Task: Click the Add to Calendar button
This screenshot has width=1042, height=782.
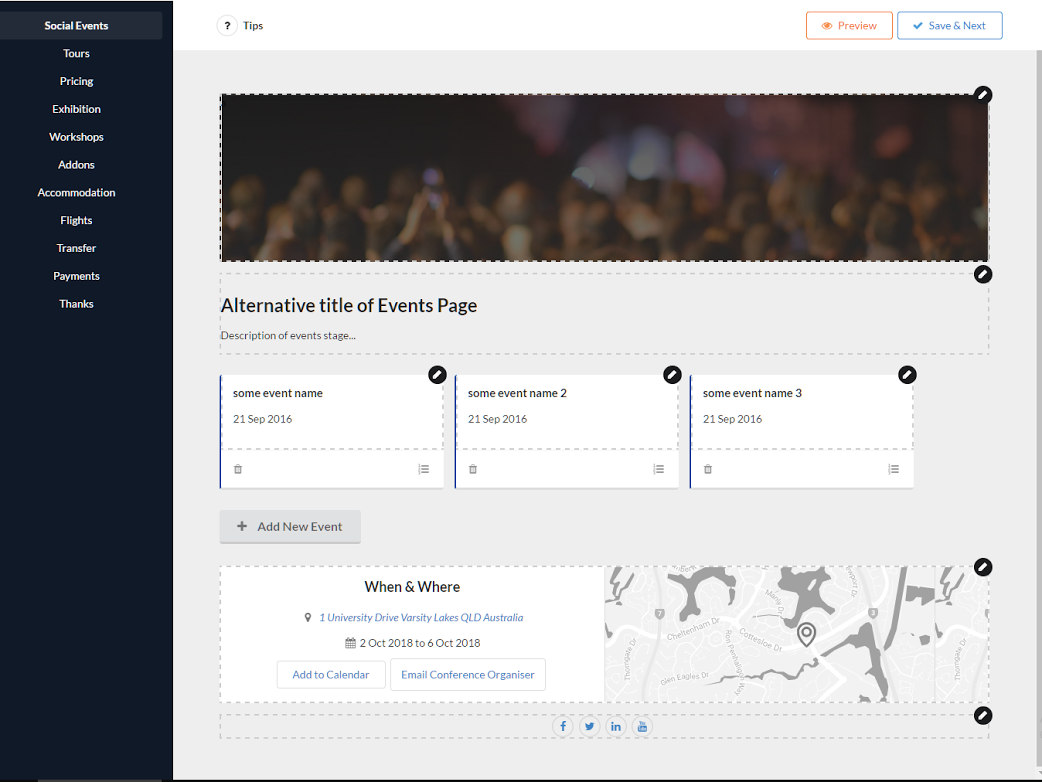Action: coord(331,674)
